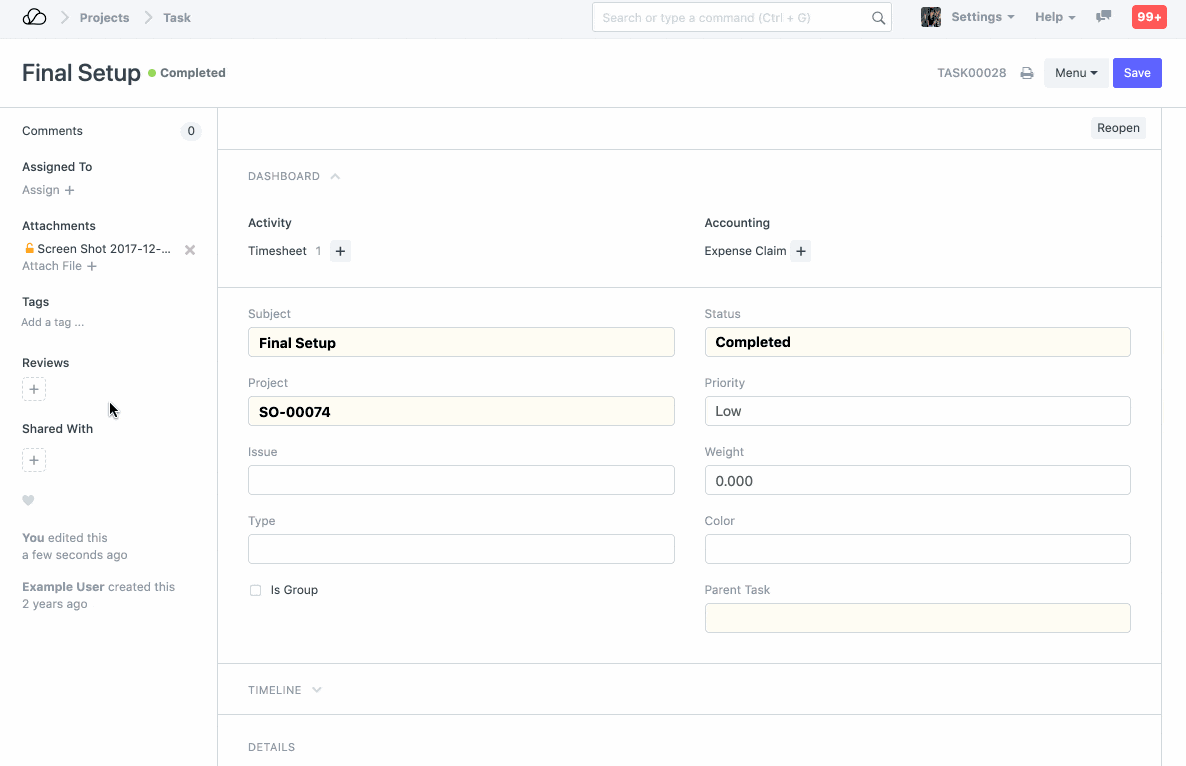
Task: Share document using Shared With plus box
Action: pos(34,461)
